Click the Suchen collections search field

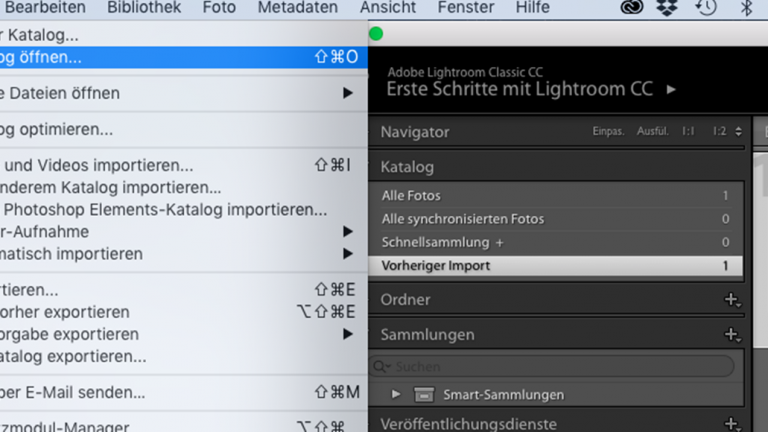point(552,366)
